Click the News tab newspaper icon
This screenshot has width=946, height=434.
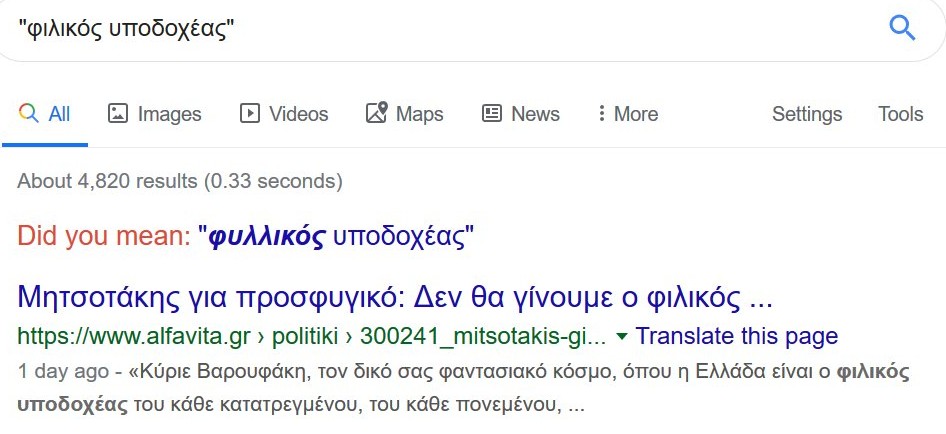(492, 113)
